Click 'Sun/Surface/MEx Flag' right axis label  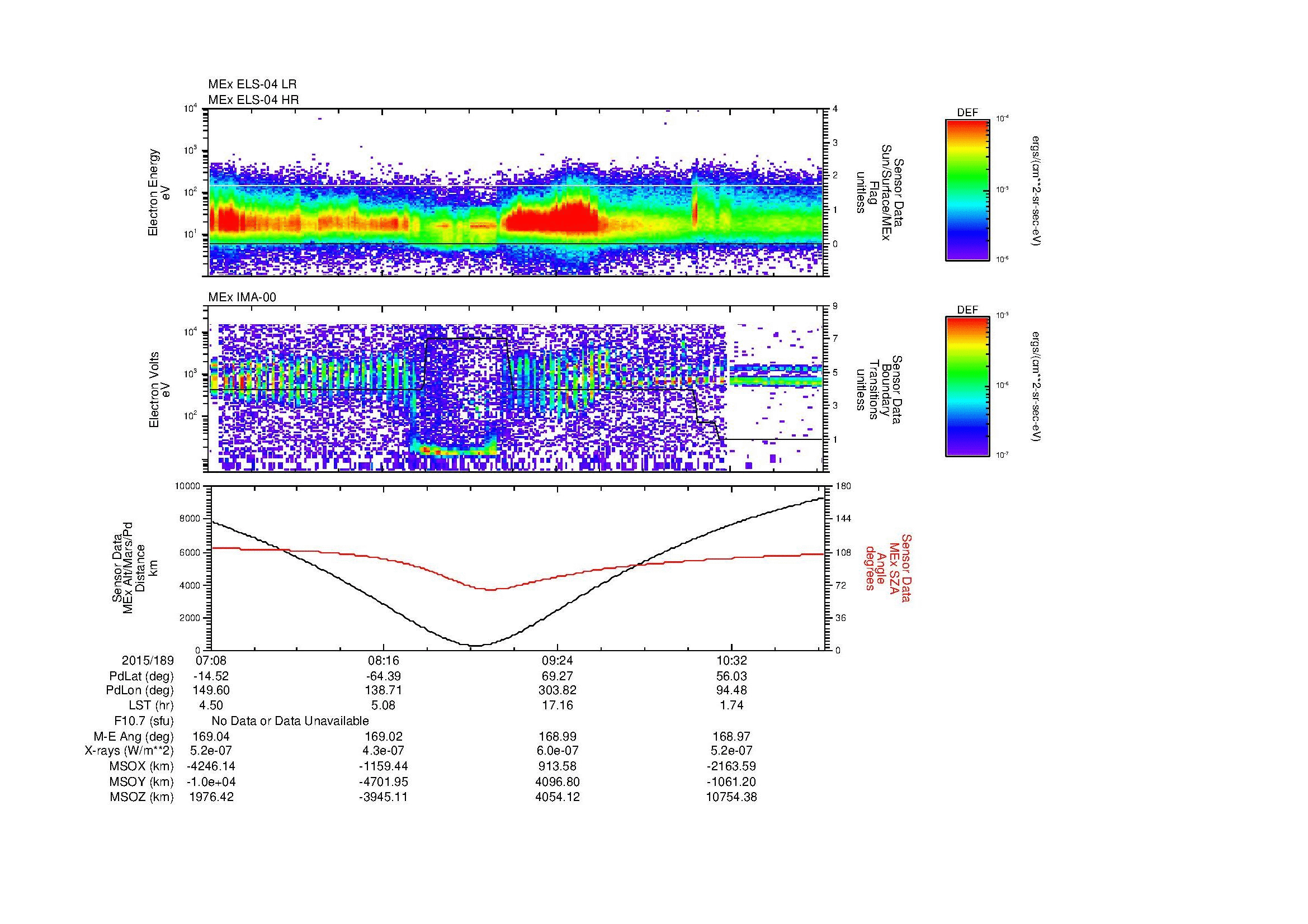coord(880,192)
